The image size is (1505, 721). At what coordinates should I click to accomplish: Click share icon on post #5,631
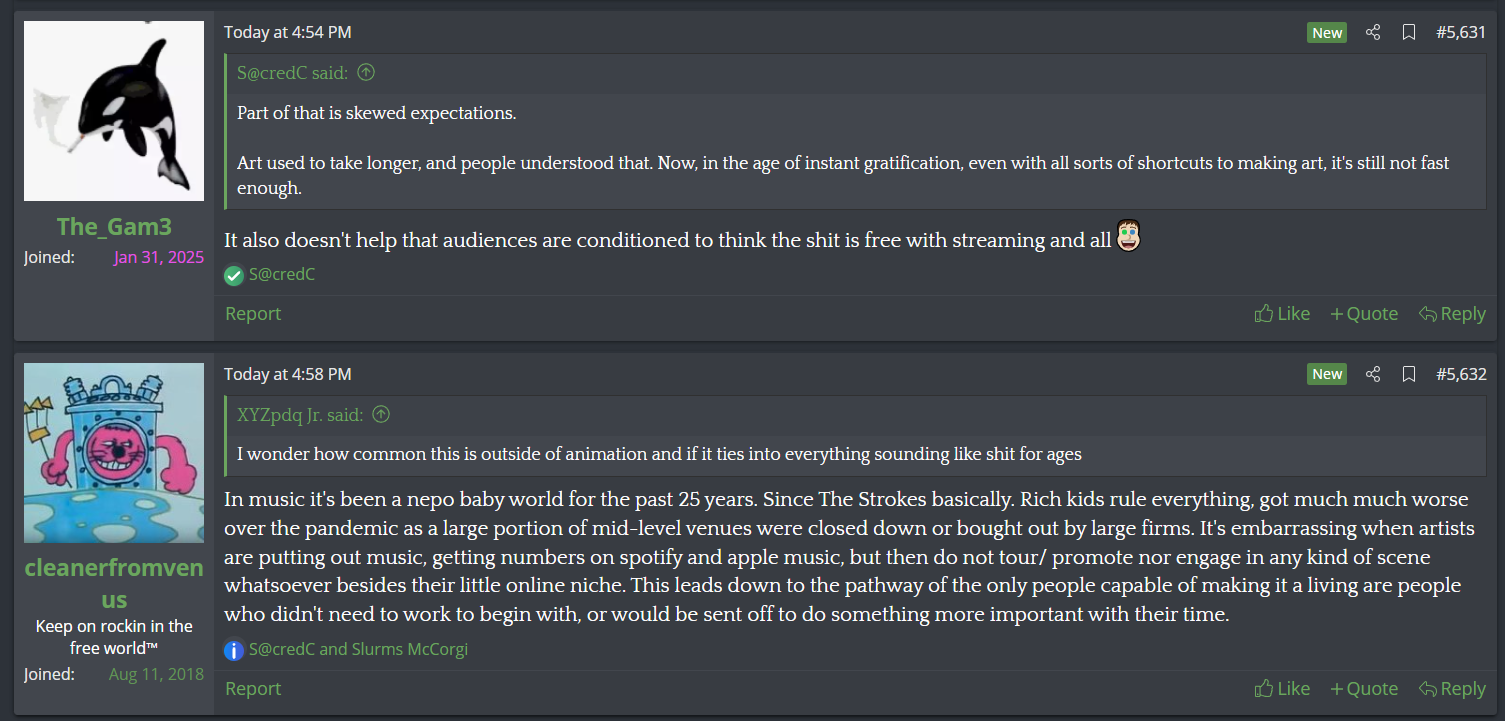(1373, 32)
